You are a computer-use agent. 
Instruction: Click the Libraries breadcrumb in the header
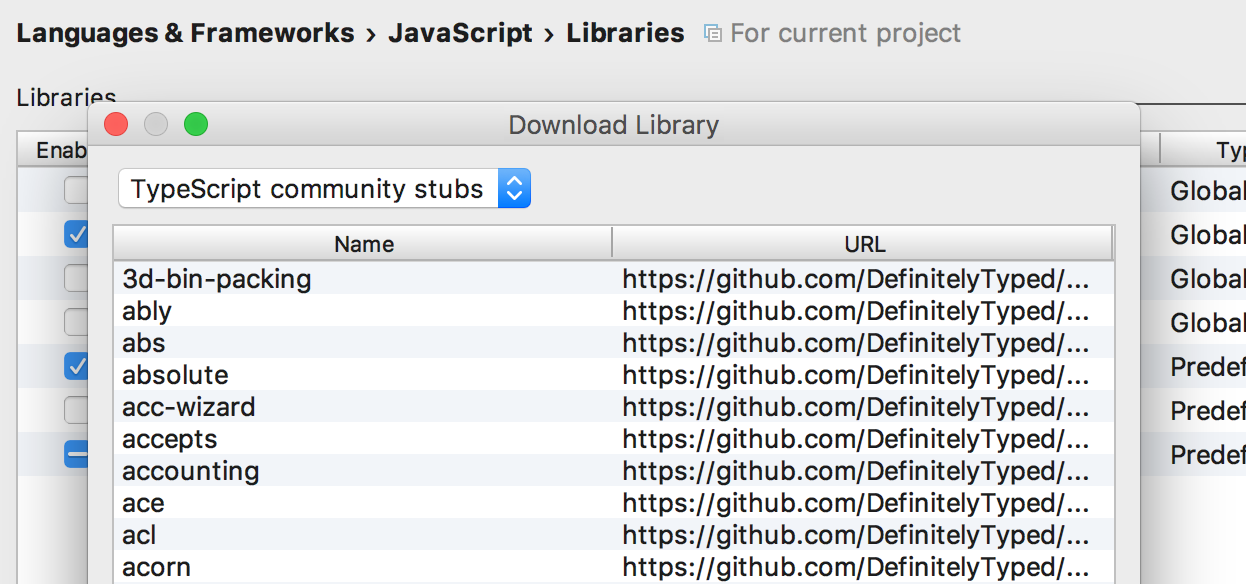click(x=626, y=33)
